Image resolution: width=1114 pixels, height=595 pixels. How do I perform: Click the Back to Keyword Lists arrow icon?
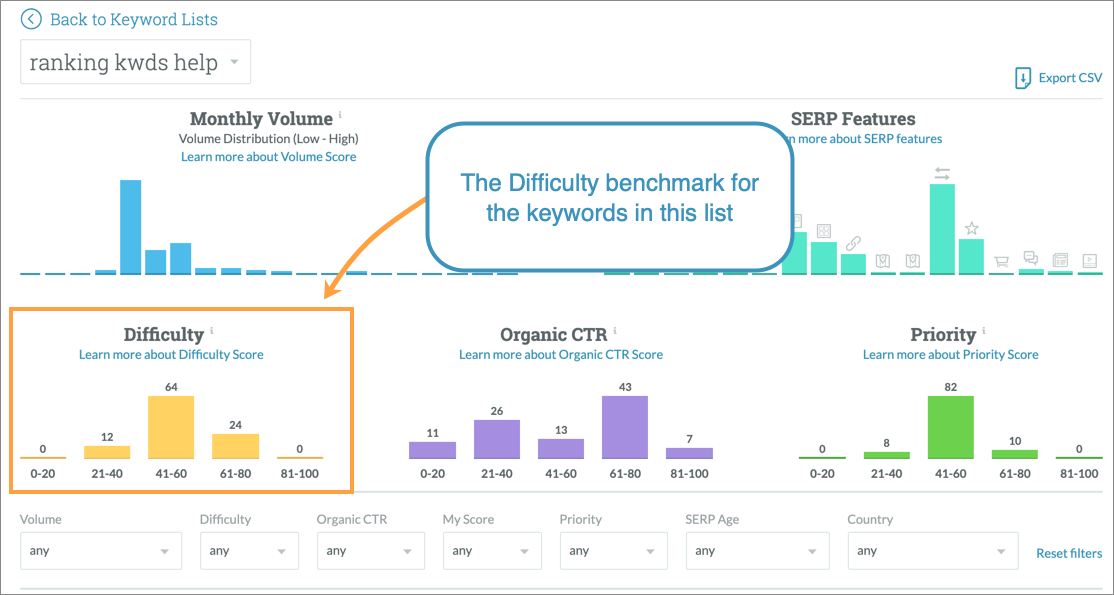(x=32, y=19)
